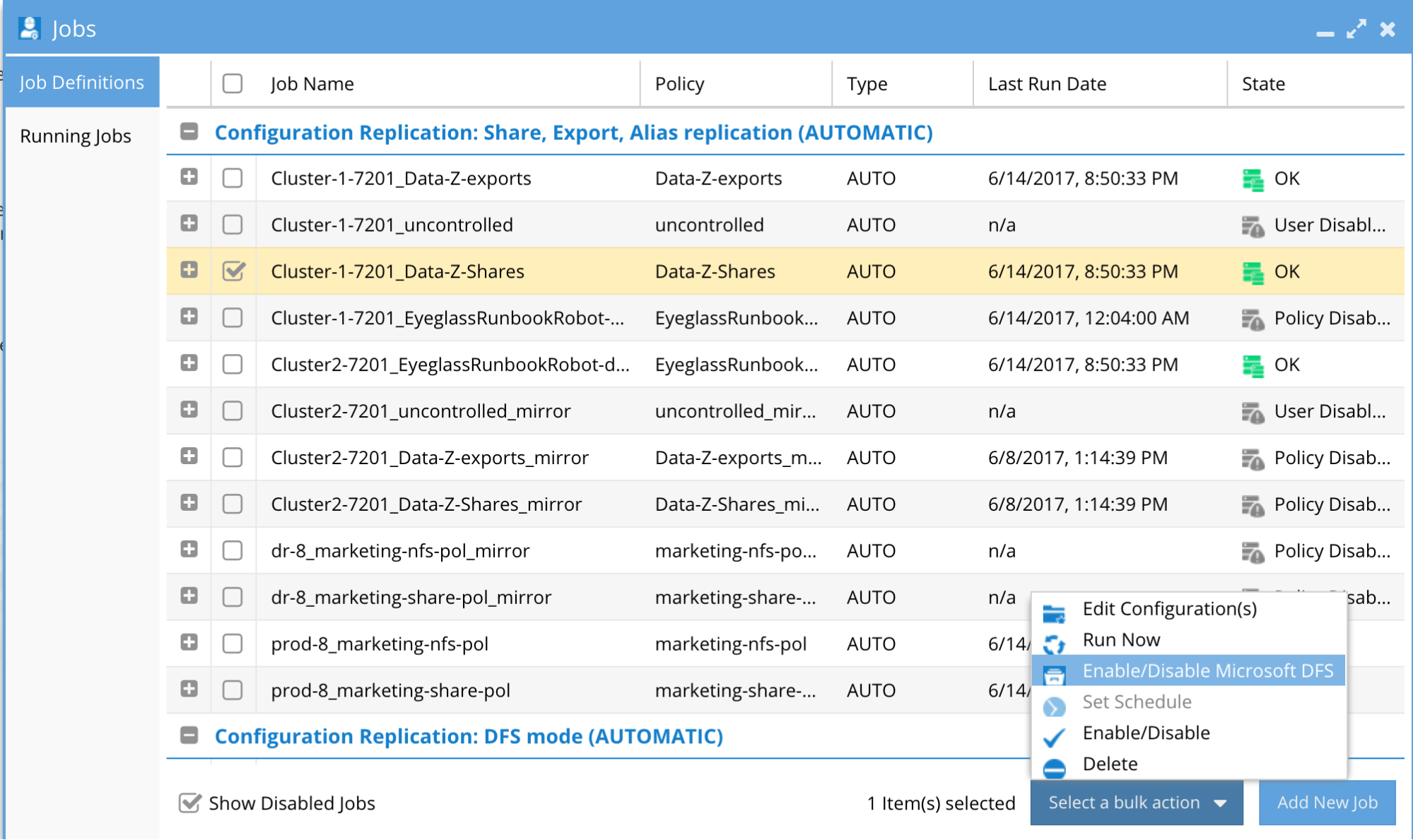Click the Delete minus-circle icon

pyautogui.click(x=1054, y=768)
